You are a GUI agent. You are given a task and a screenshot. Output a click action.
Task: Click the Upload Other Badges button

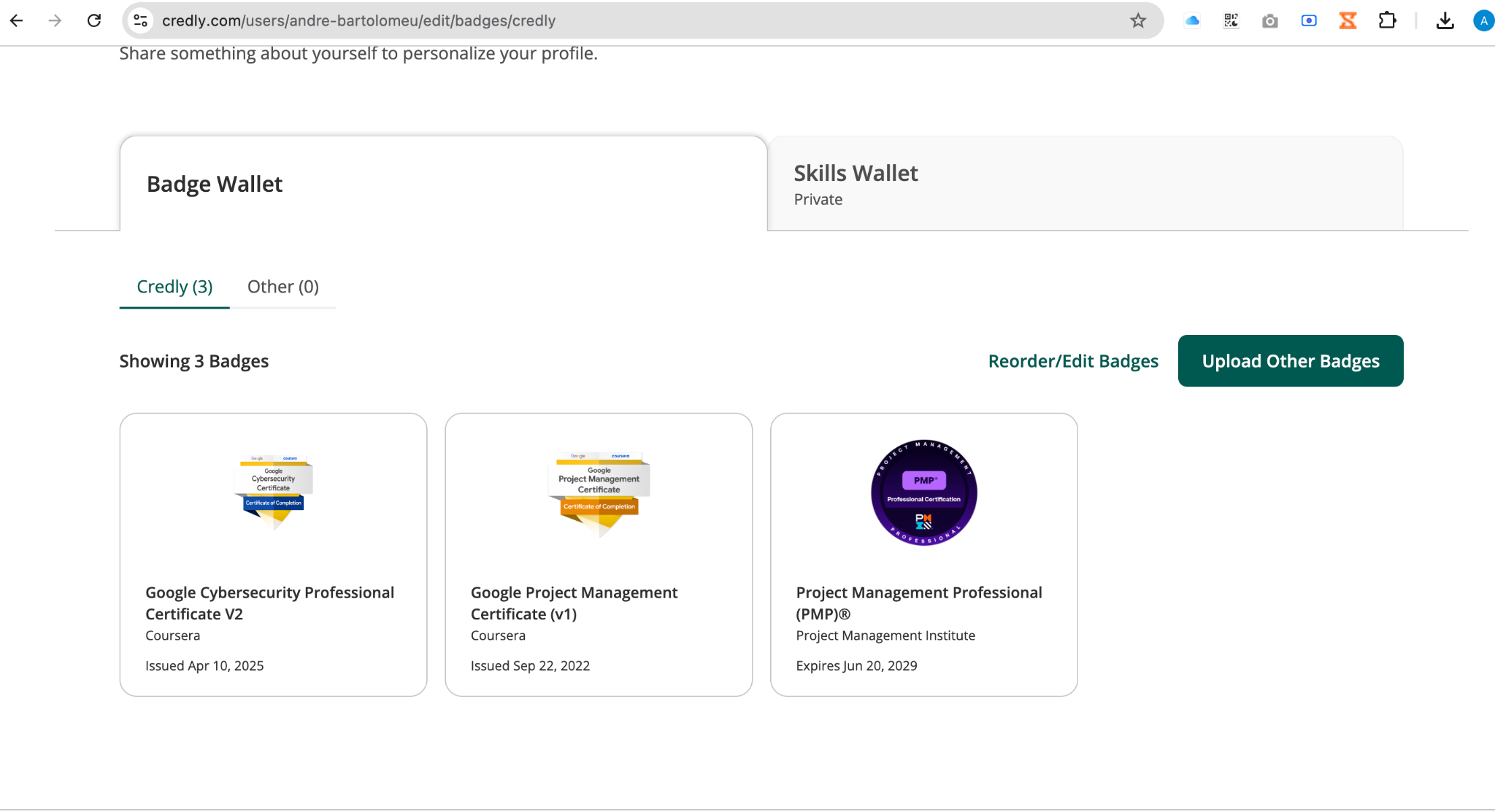point(1291,361)
